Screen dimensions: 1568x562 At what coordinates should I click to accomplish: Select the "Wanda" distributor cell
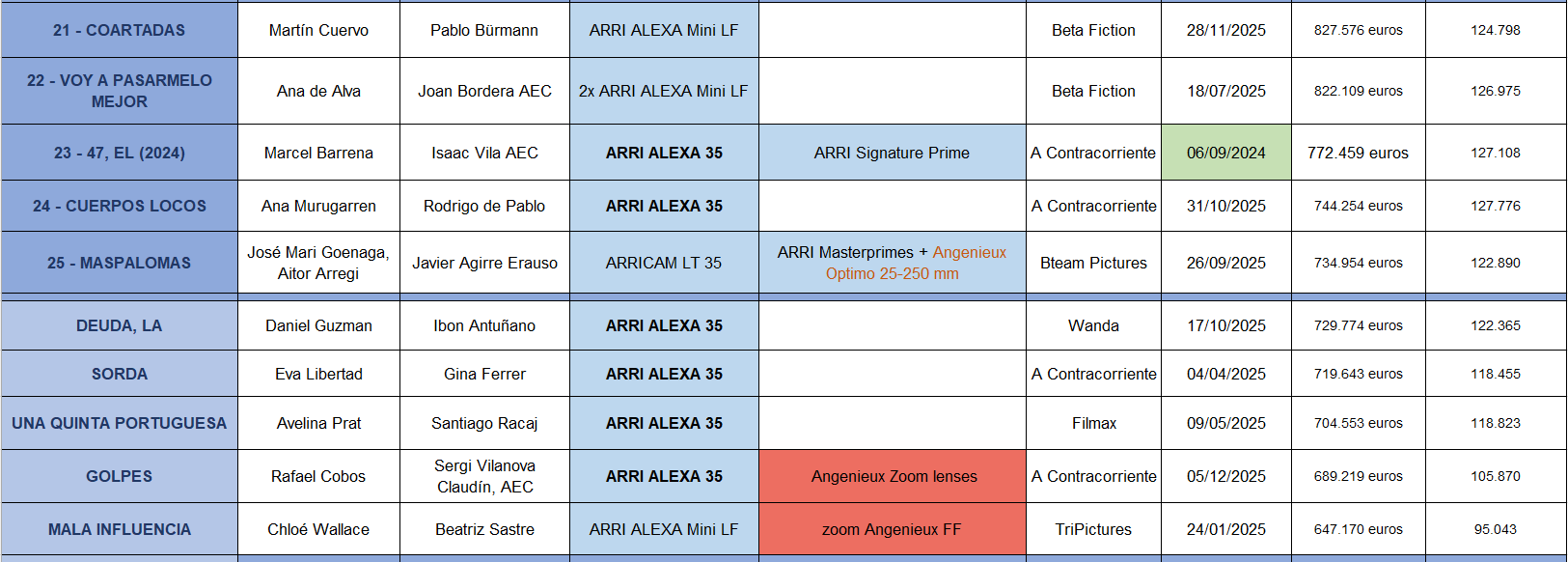click(x=1093, y=325)
